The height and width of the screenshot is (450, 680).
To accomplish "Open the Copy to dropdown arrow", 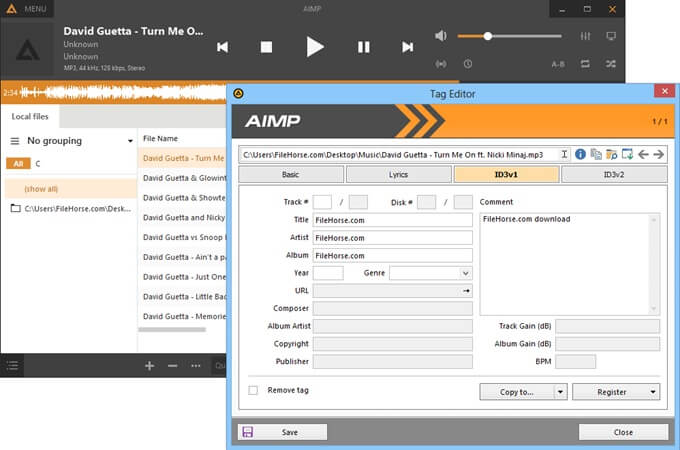I will pyautogui.click(x=560, y=392).
